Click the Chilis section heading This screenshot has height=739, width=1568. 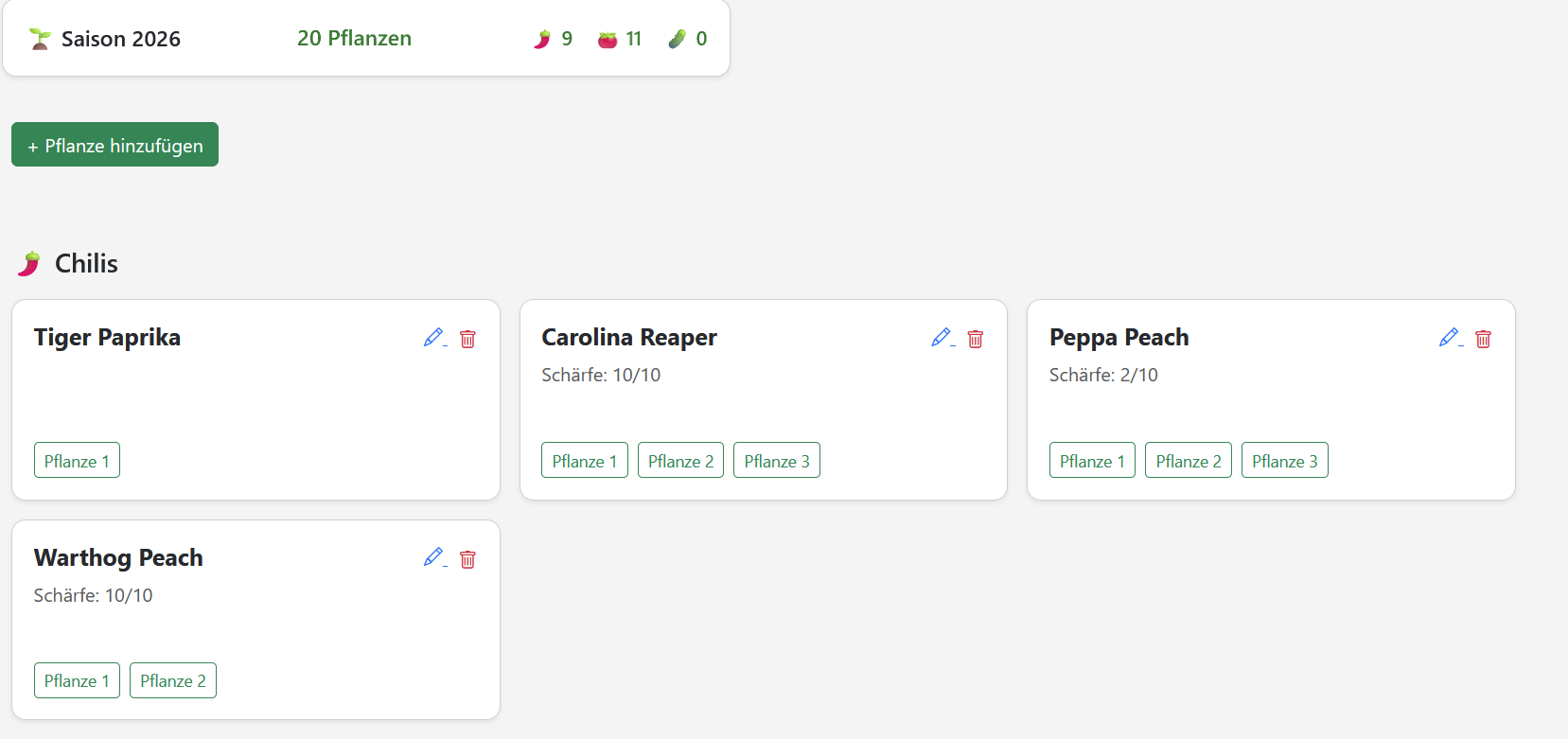pyautogui.click(x=86, y=263)
